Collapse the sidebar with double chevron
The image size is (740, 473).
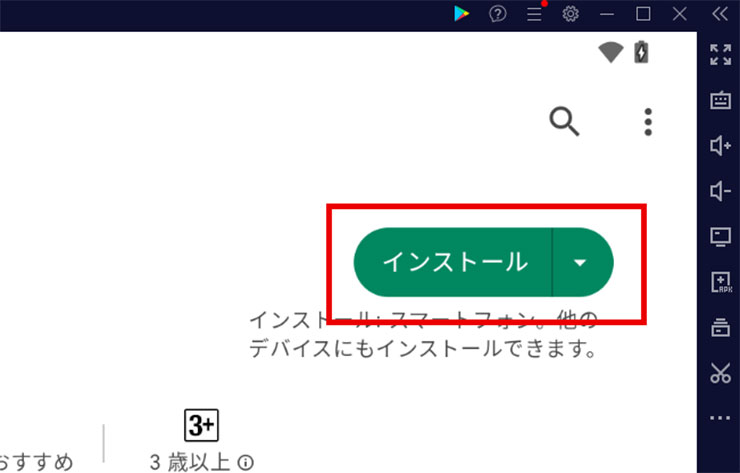[720, 14]
